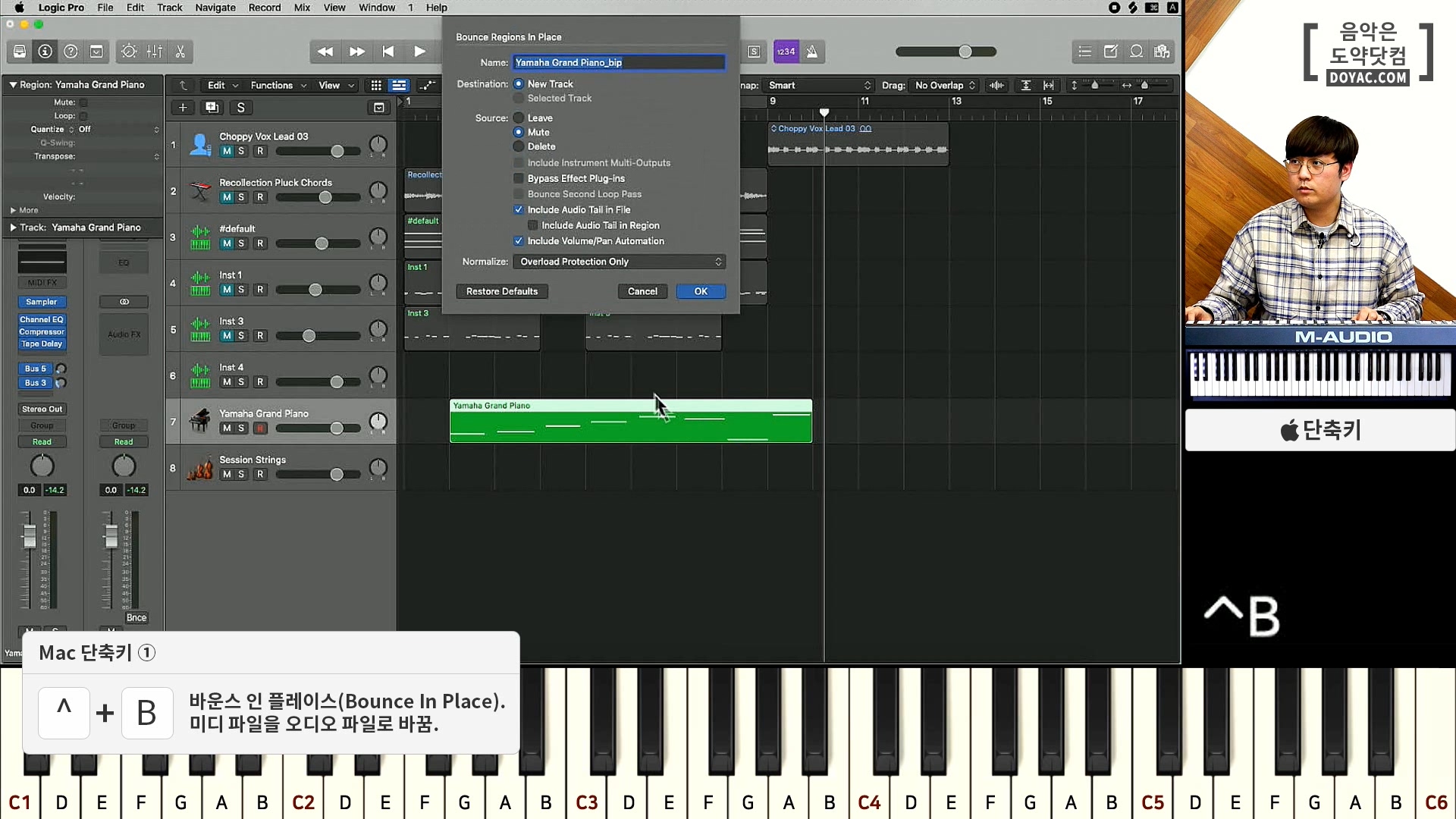The width and height of the screenshot is (1456, 819).
Task: Click the Sampler instrument slot
Action: pos(42,302)
